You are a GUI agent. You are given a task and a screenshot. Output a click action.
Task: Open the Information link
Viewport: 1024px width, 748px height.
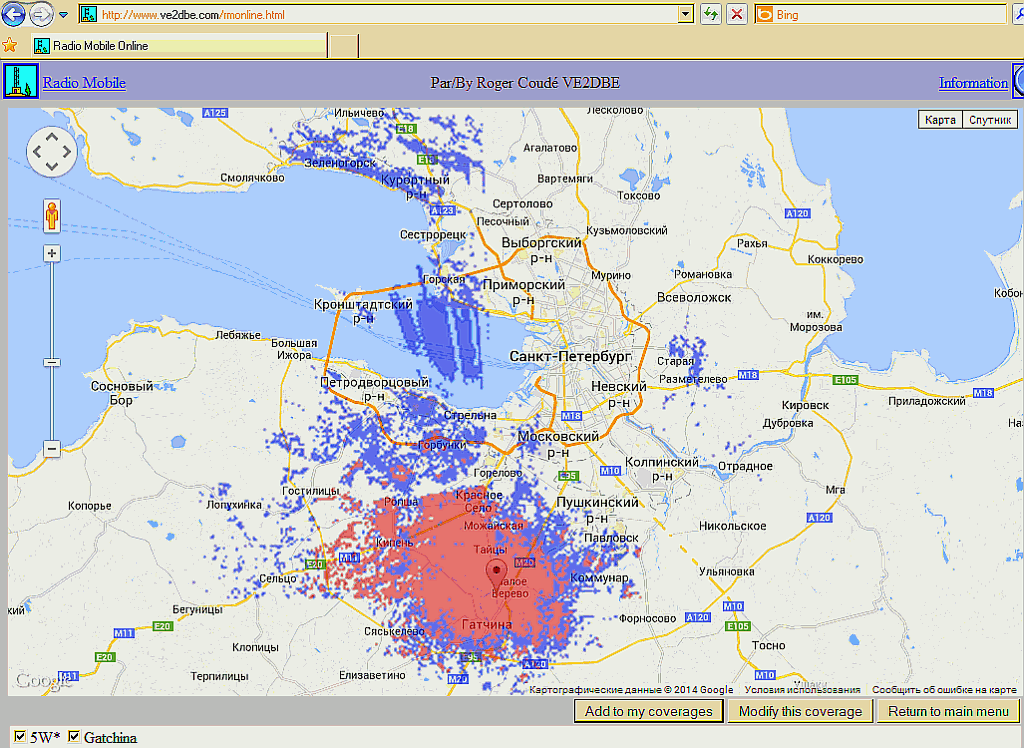[x=972, y=83]
